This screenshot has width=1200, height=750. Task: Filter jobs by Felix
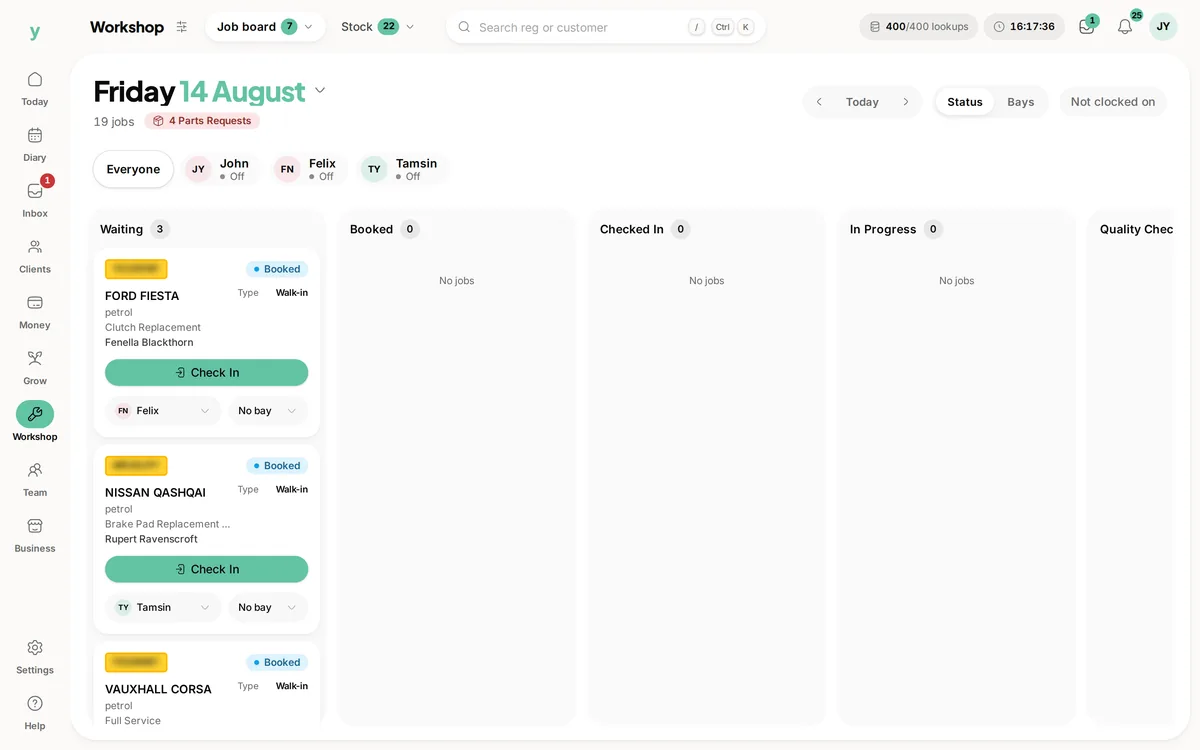pos(308,169)
